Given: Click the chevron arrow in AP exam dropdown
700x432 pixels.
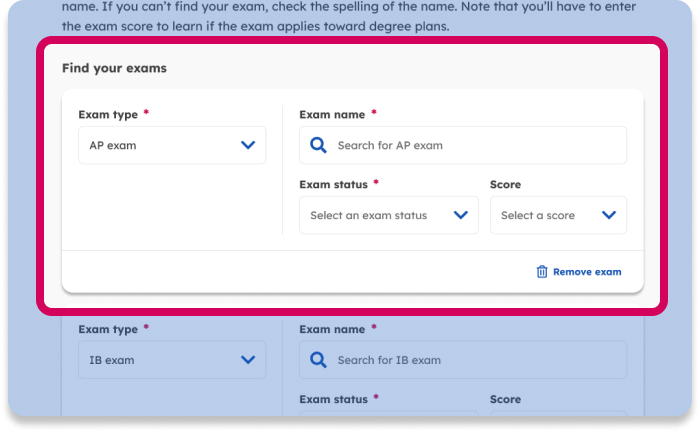Looking at the screenshot, I should coord(248,145).
